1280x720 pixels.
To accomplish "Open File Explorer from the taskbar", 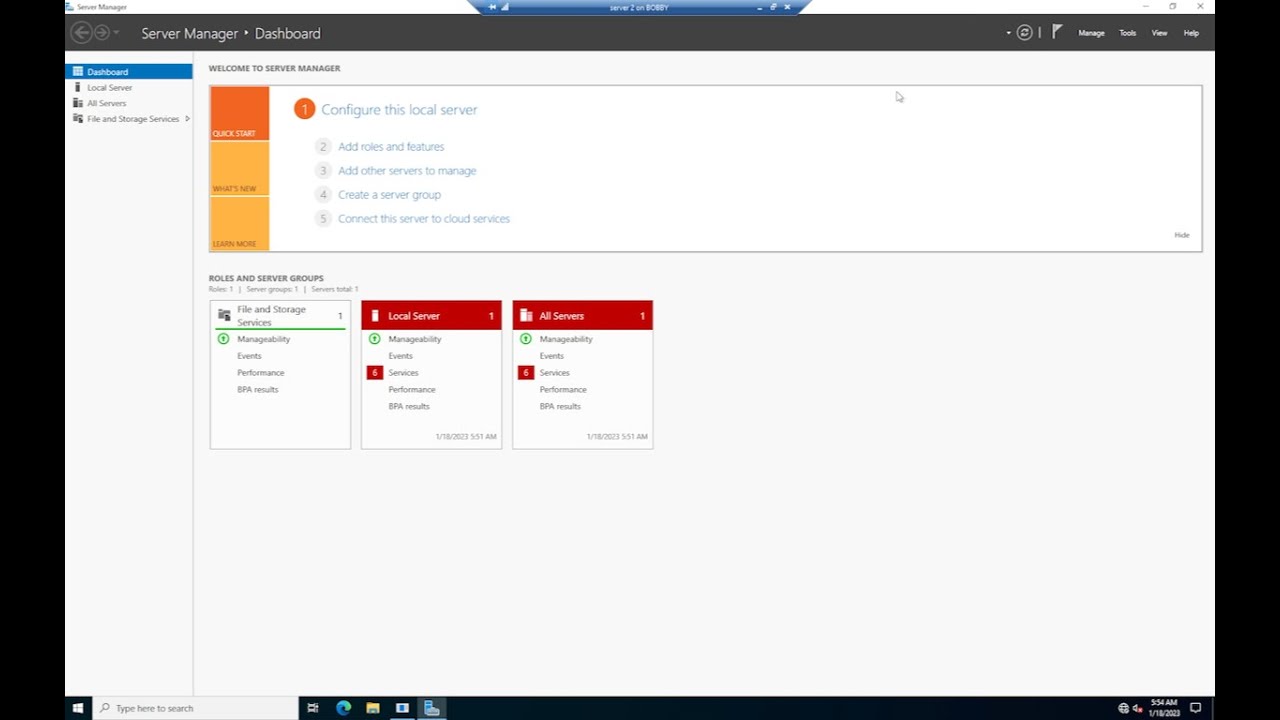I will (x=373, y=708).
